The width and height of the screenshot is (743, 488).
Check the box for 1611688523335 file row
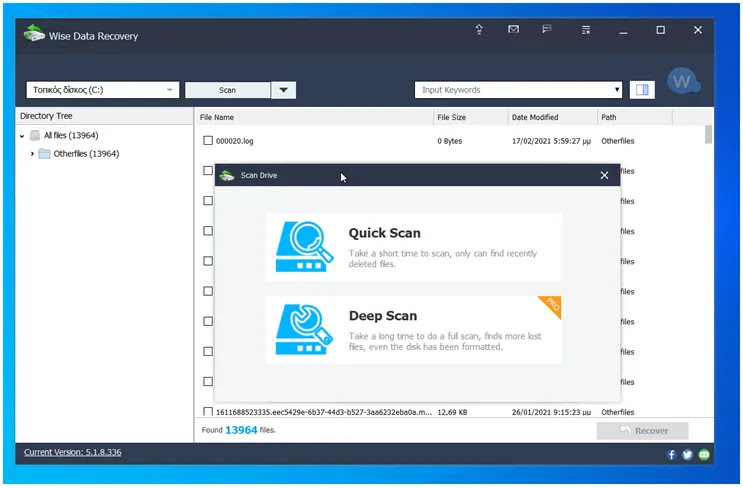tap(208, 412)
